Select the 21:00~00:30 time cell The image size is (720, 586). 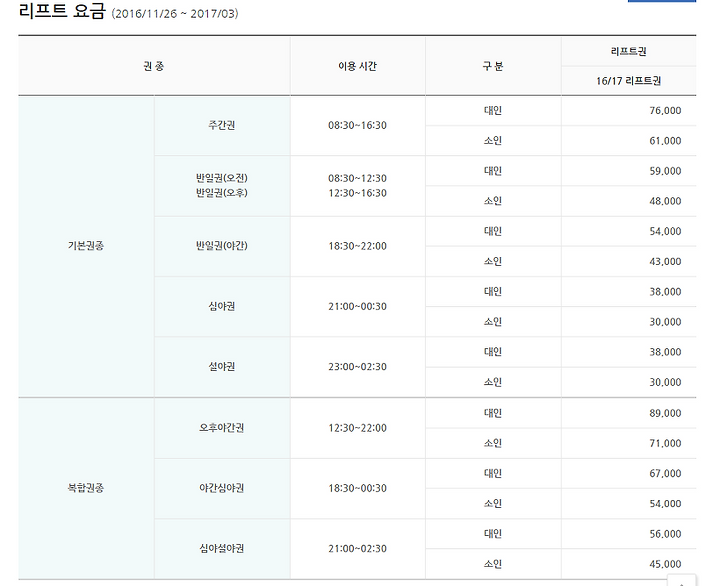click(357, 306)
